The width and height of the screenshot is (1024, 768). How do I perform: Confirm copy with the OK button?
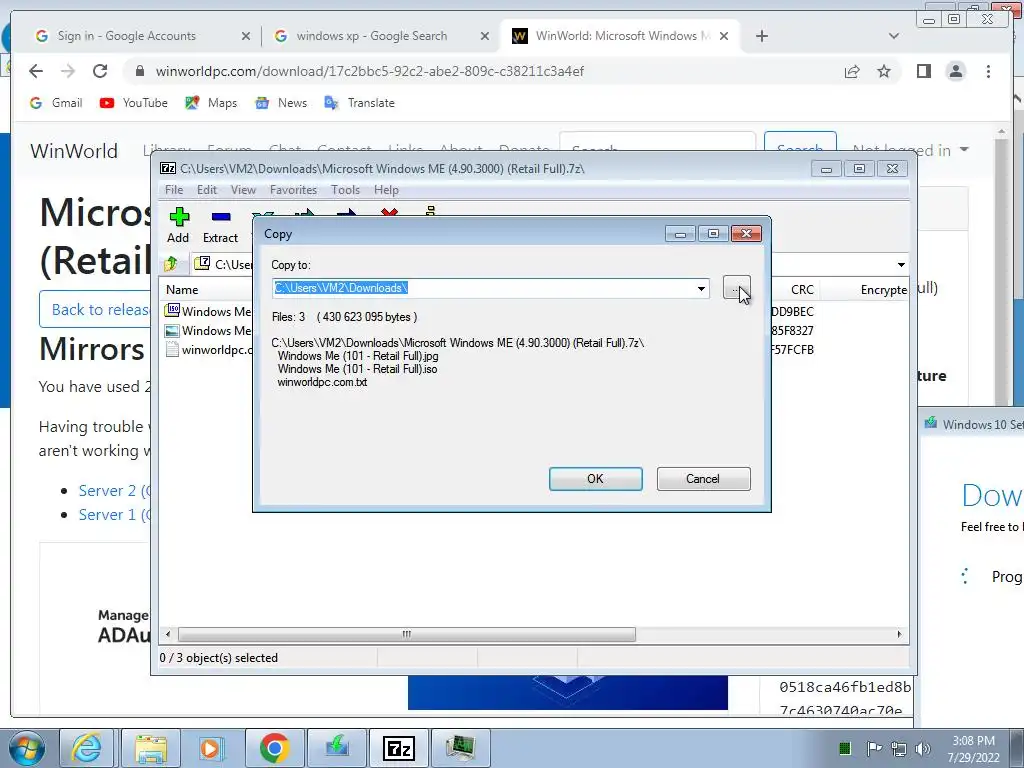[x=596, y=479]
